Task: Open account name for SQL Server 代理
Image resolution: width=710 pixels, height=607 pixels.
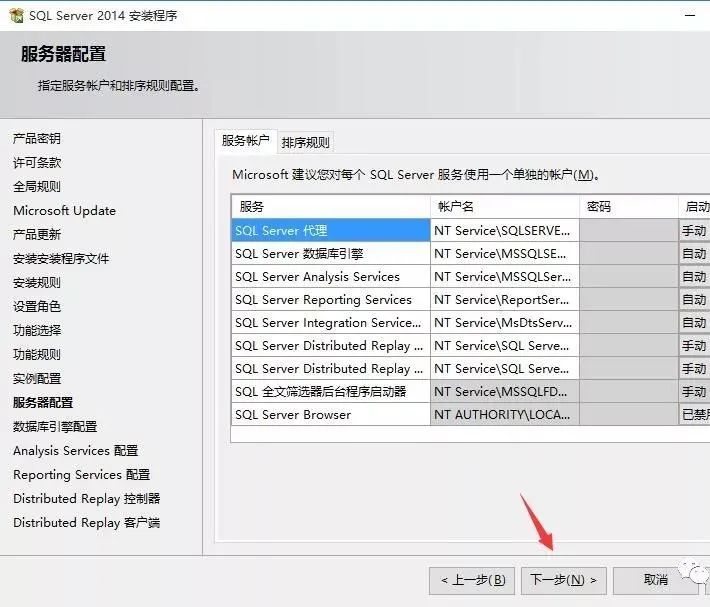Action: pyautogui.click(x=505, y=230)
